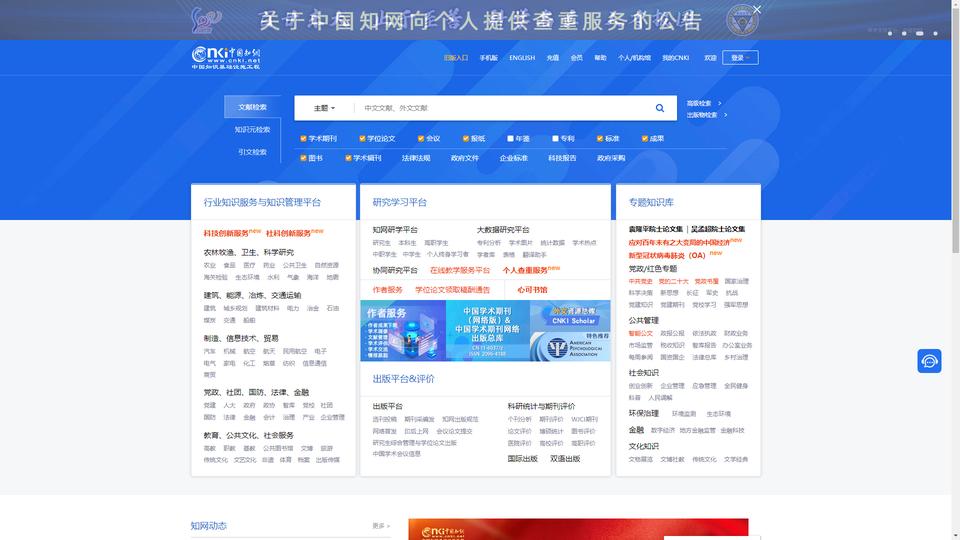Click the university seal in banner
This screenshot has height=540, width=960.
(742, 20)
